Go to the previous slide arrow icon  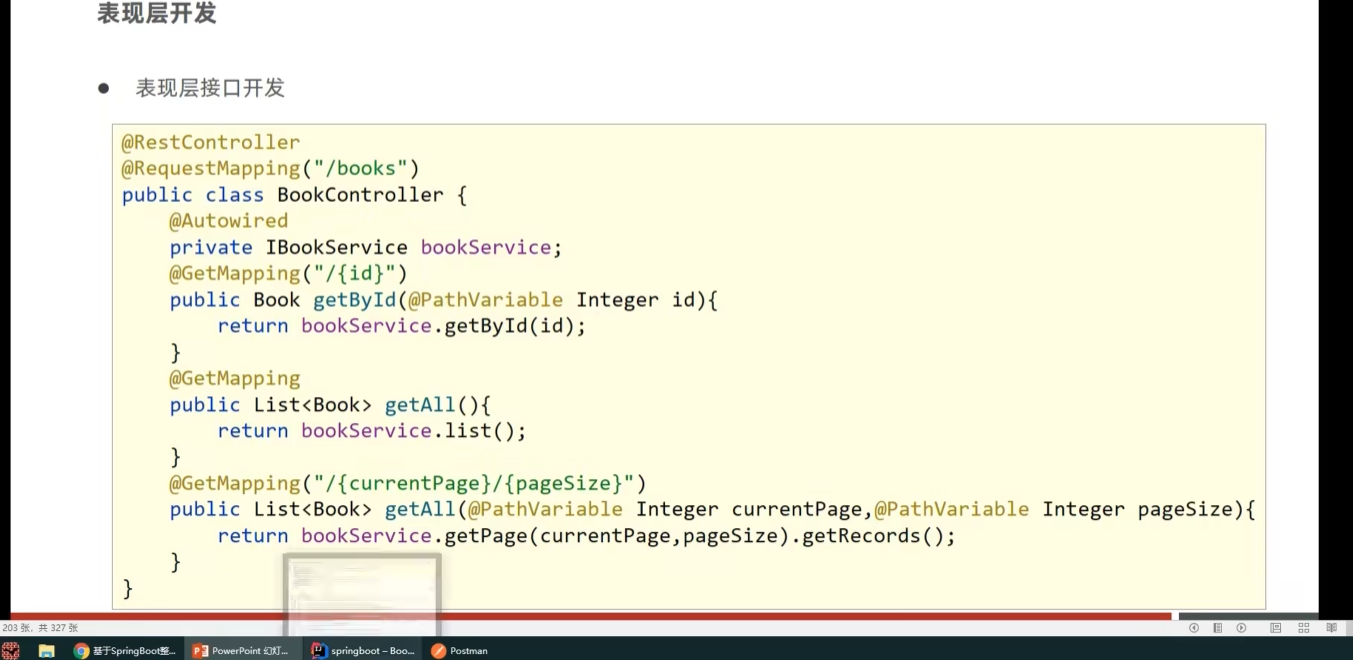point(1193,628)
